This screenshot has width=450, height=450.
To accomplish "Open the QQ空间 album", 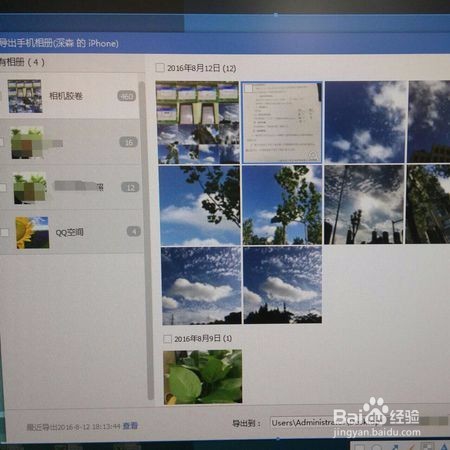I will coord(71,232).
